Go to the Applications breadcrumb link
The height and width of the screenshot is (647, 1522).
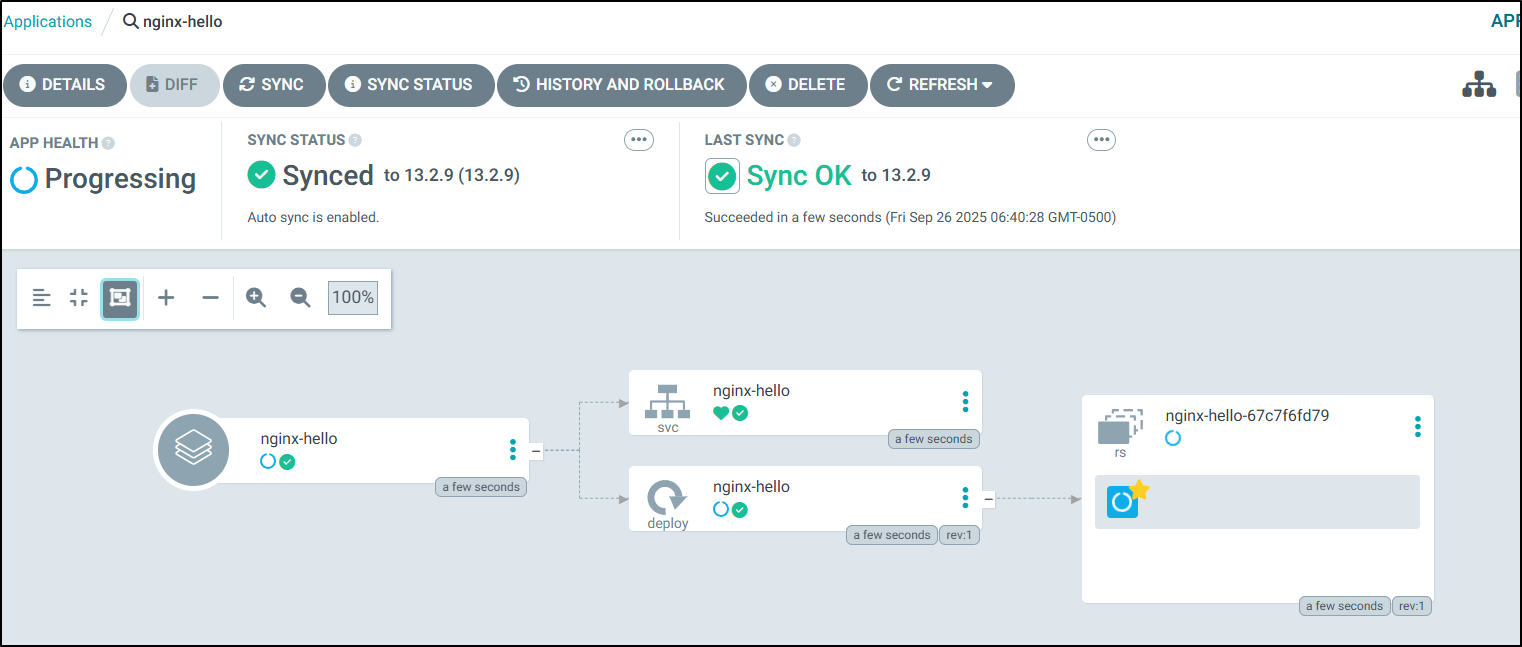click(48, 21)
